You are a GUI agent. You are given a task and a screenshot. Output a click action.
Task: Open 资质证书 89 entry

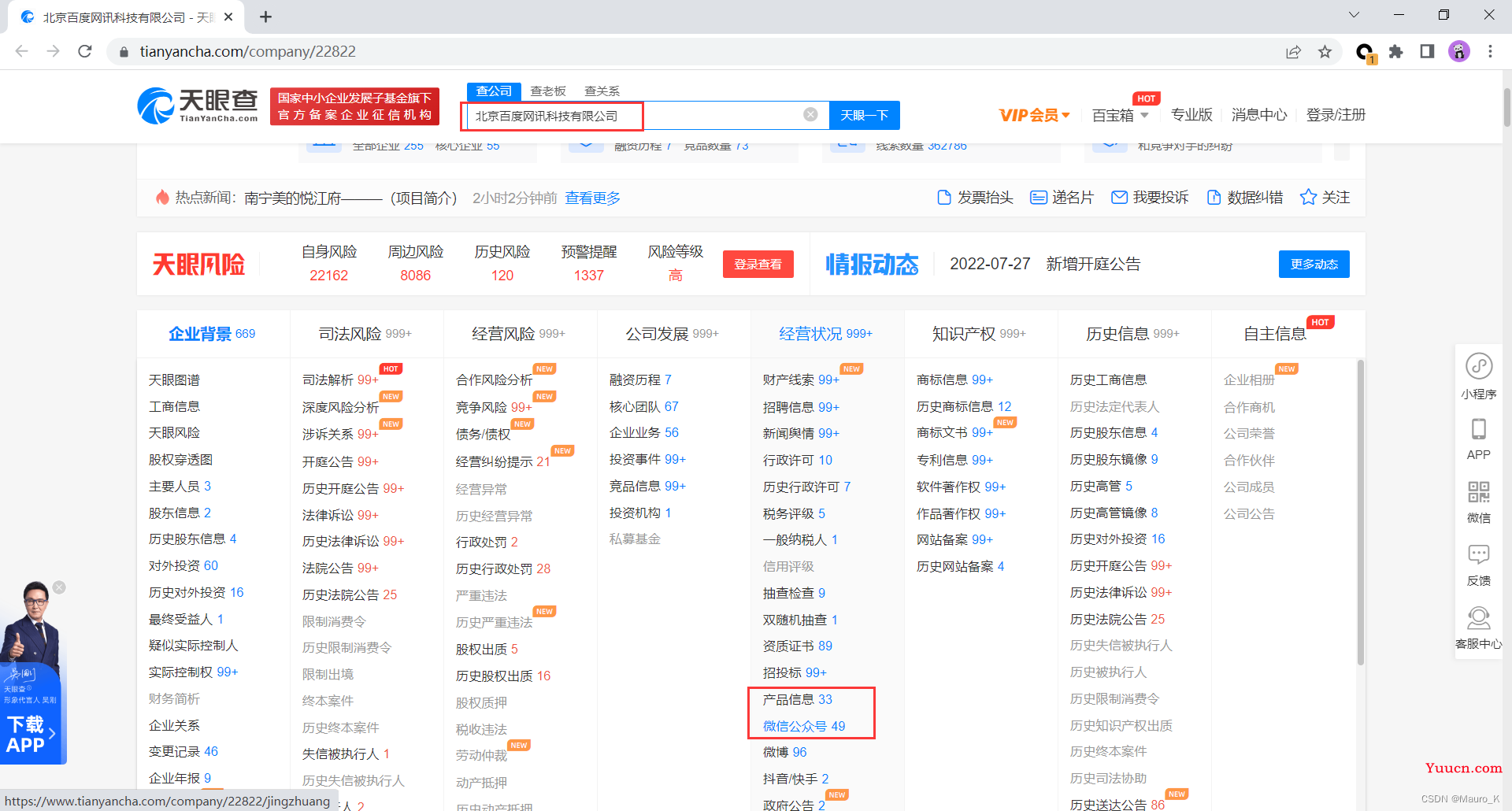point(797,646)
